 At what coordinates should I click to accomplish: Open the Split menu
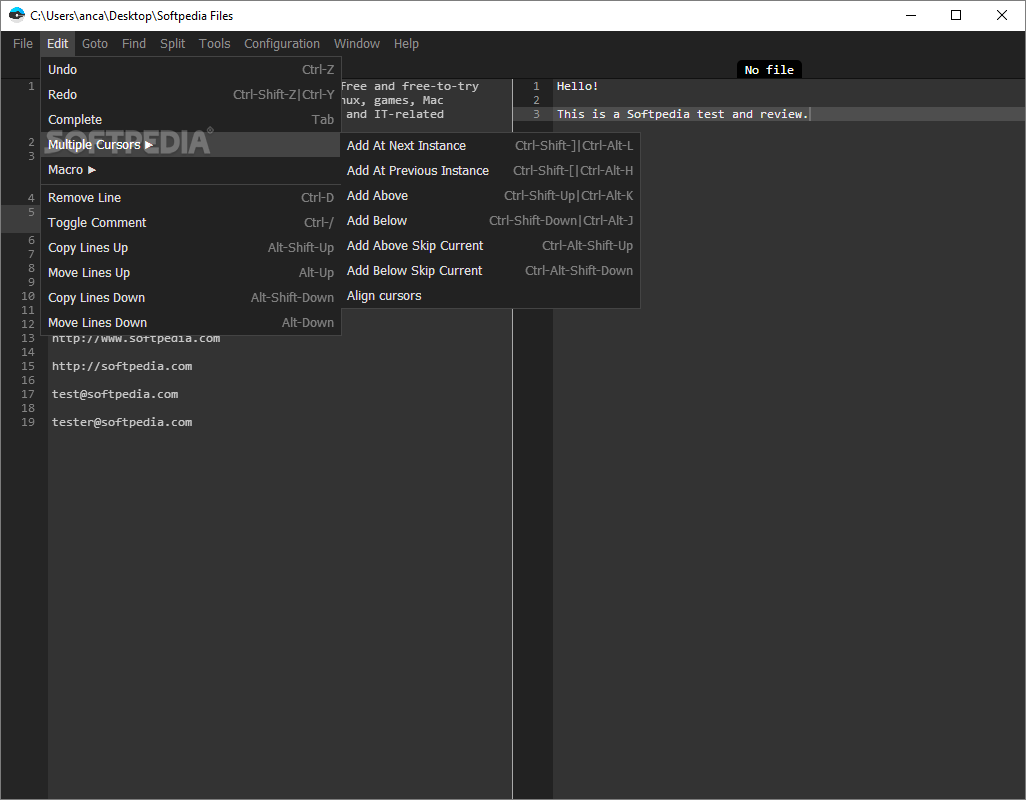coord(173,44)
